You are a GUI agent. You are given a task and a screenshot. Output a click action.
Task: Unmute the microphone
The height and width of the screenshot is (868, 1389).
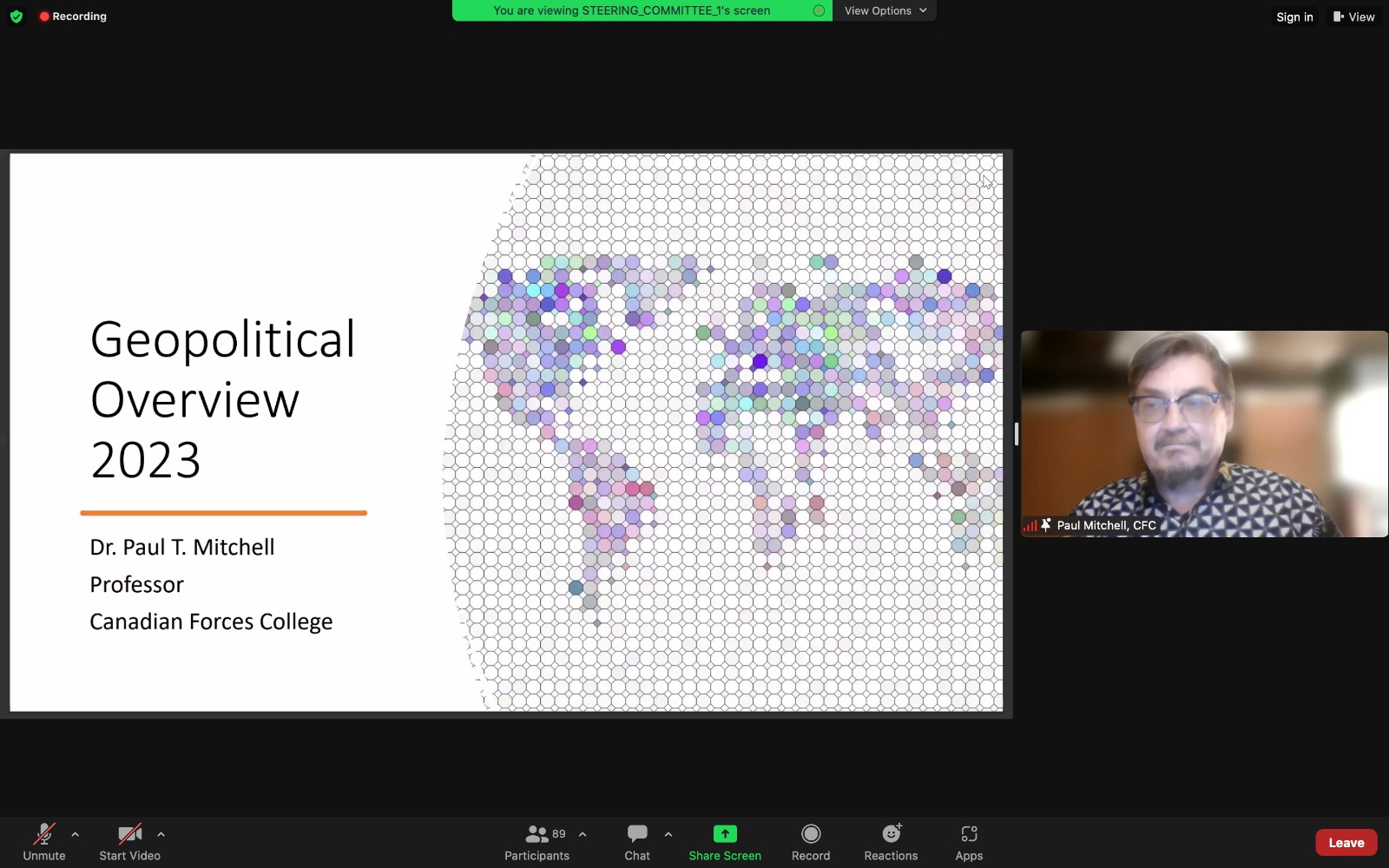tap(44, 842)
